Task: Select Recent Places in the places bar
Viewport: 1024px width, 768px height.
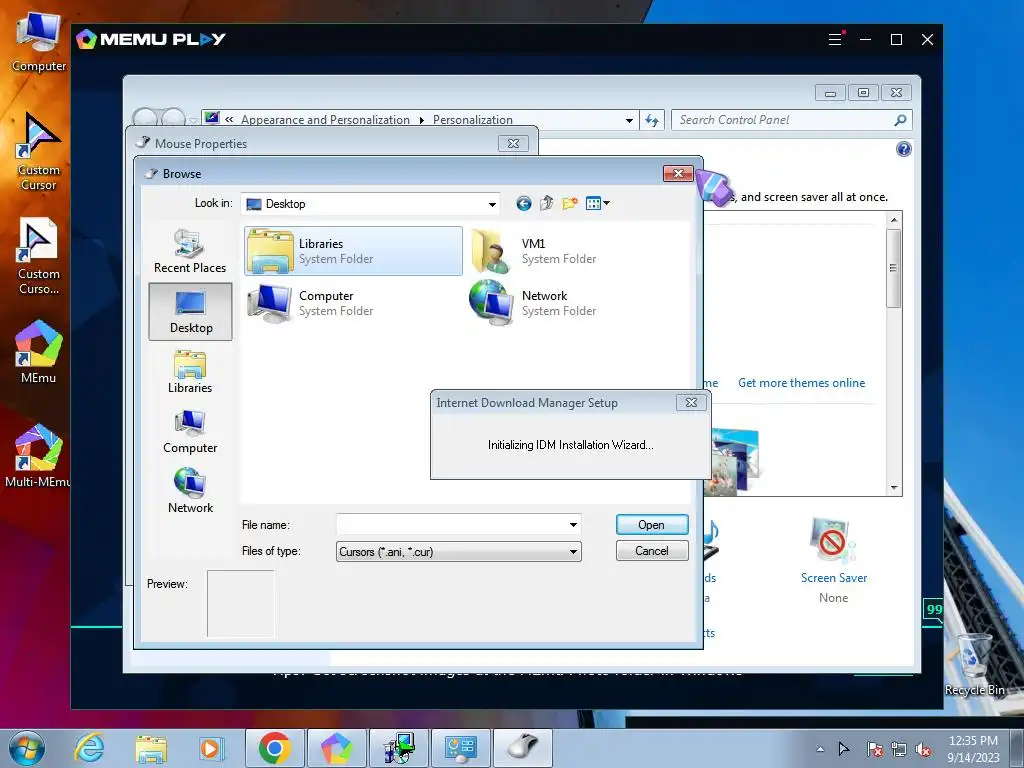Action: pyautogui.click(x=190, y=251)
